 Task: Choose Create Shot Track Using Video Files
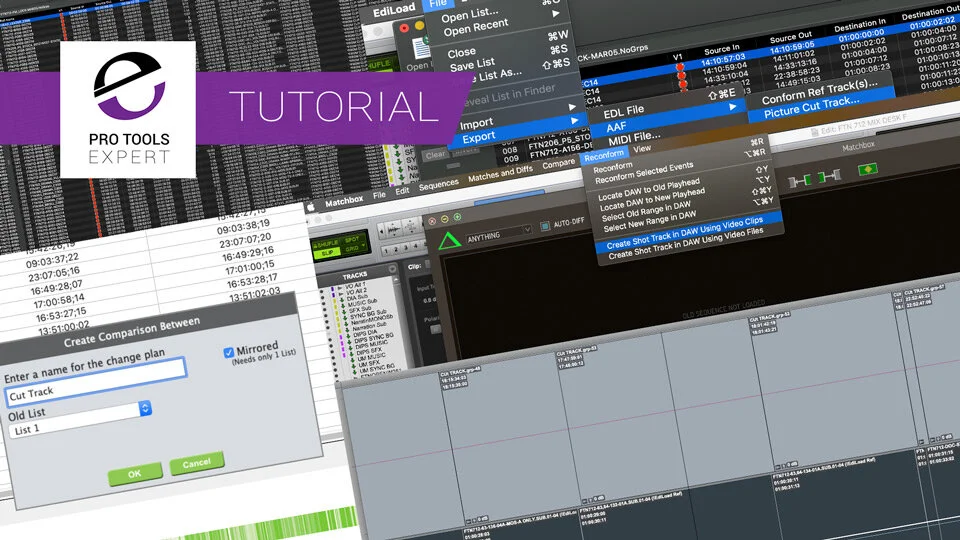[x=686, y=243]
